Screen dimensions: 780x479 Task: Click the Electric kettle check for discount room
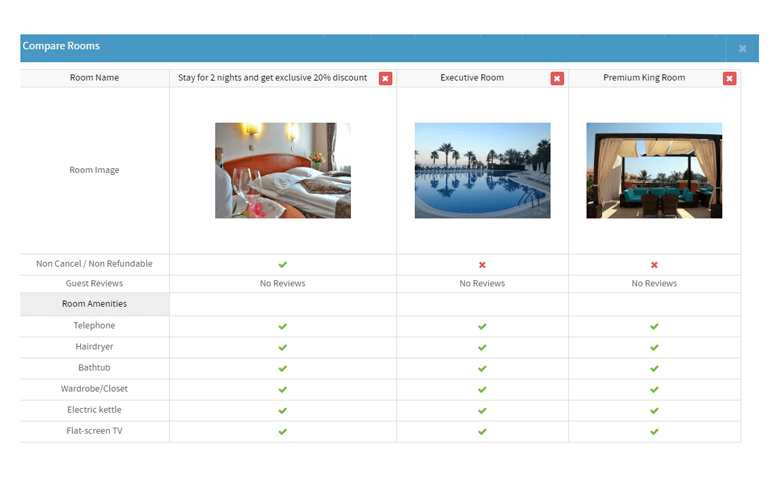(x=283, y=410)
